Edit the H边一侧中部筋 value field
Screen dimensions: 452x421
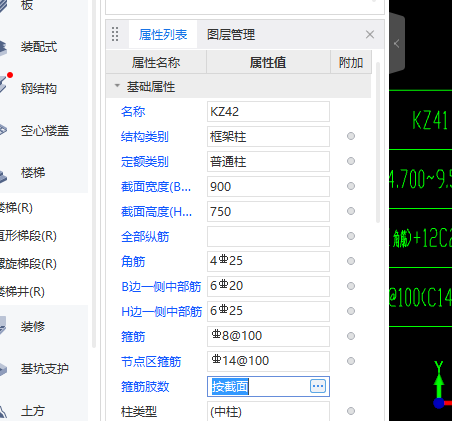(268, 312)
